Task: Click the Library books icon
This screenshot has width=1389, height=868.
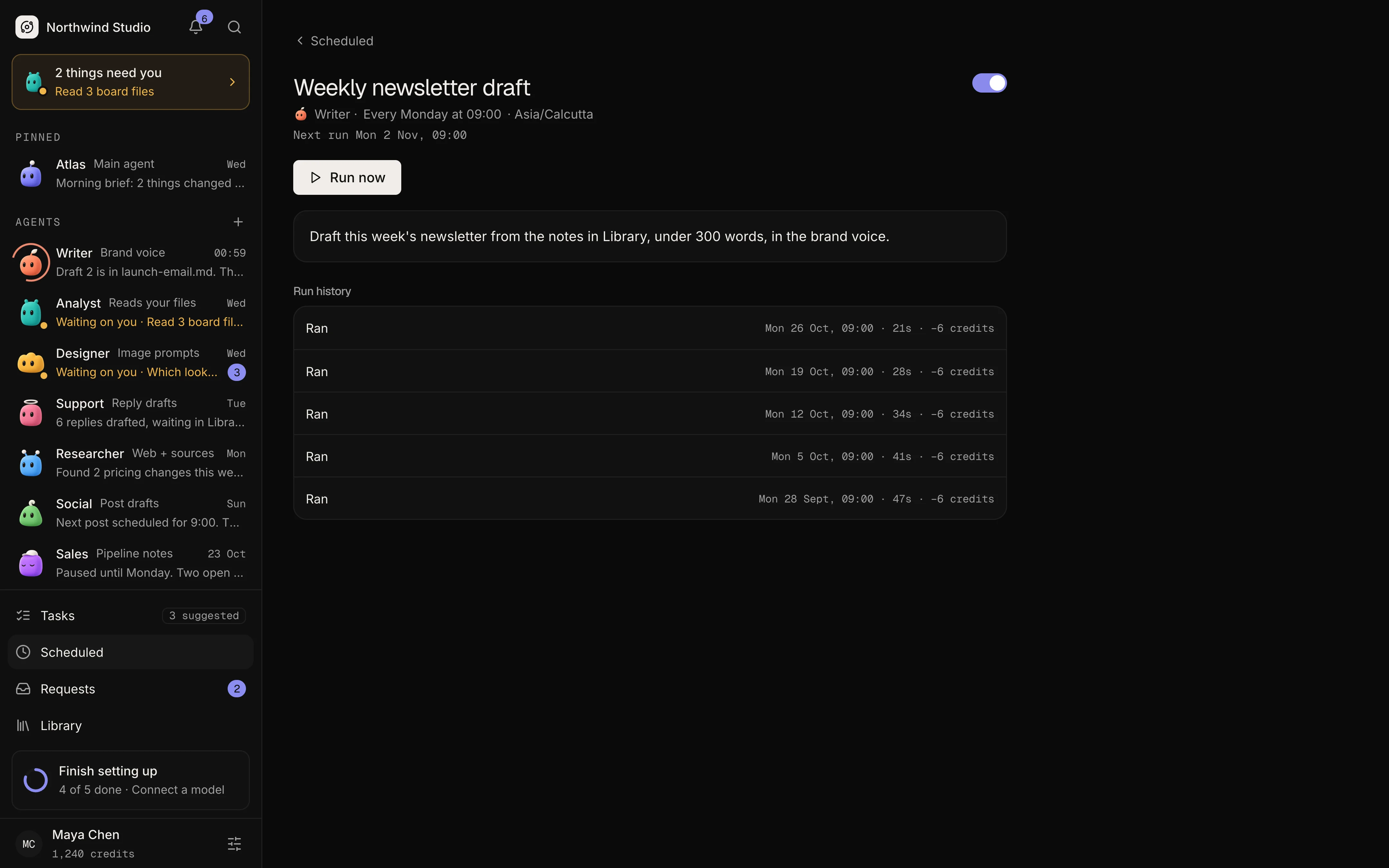Action: click(23, 726)
